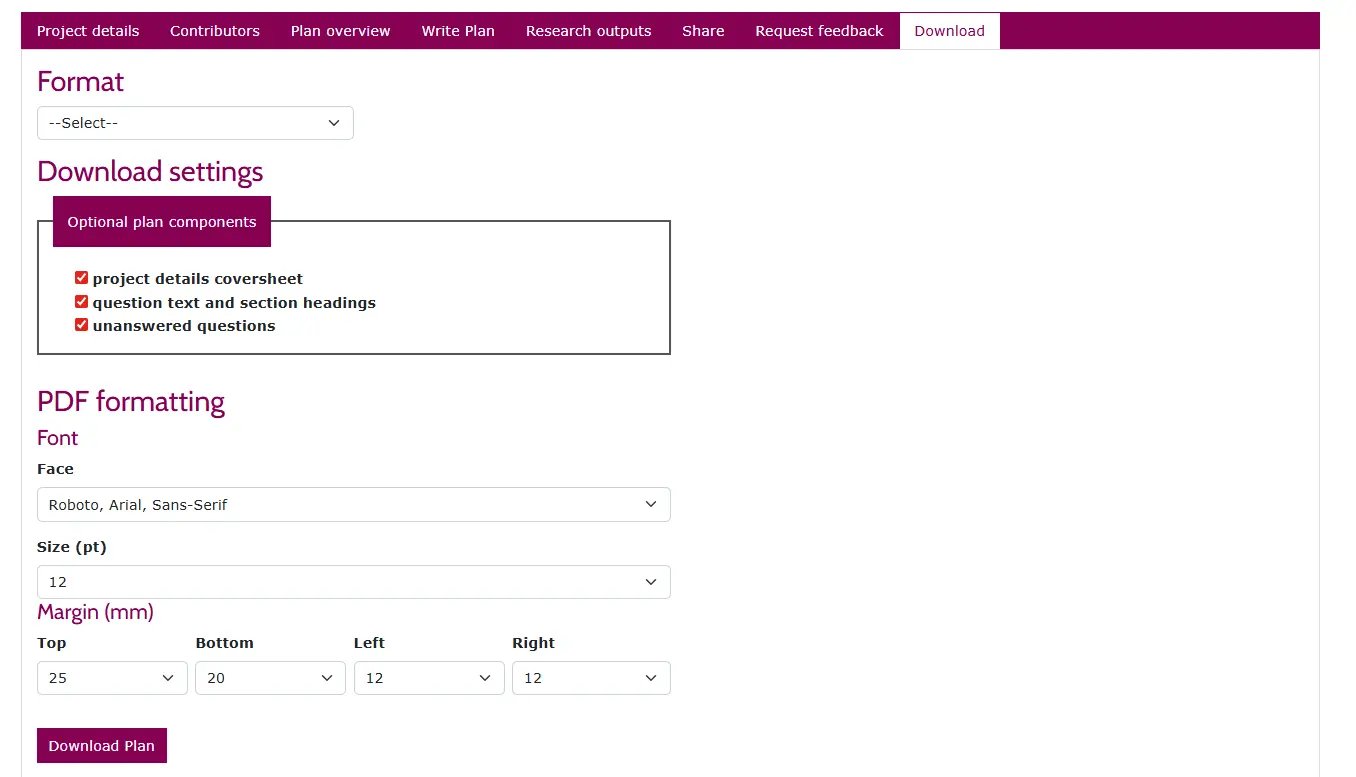Uncheck project details coversheet checkbox
Image resolution: width=1356 pixels, height=777 pixels.
click(x=82, y=278)
